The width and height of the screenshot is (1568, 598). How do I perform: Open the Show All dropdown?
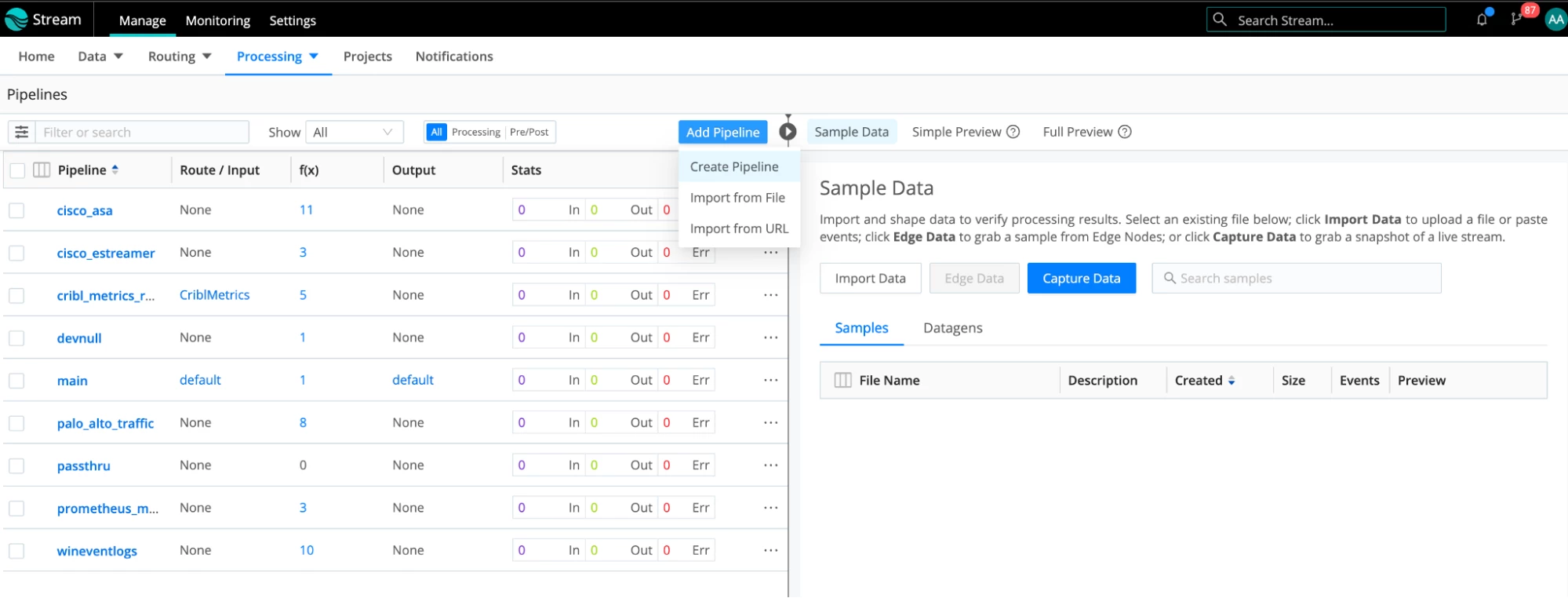pyautogui.click(x=354, y=132)
